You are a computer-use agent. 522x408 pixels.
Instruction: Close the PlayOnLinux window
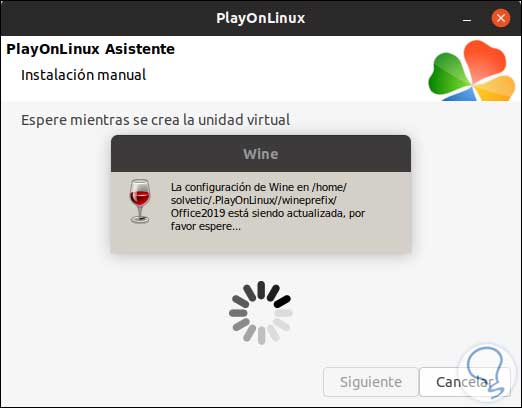501,18
